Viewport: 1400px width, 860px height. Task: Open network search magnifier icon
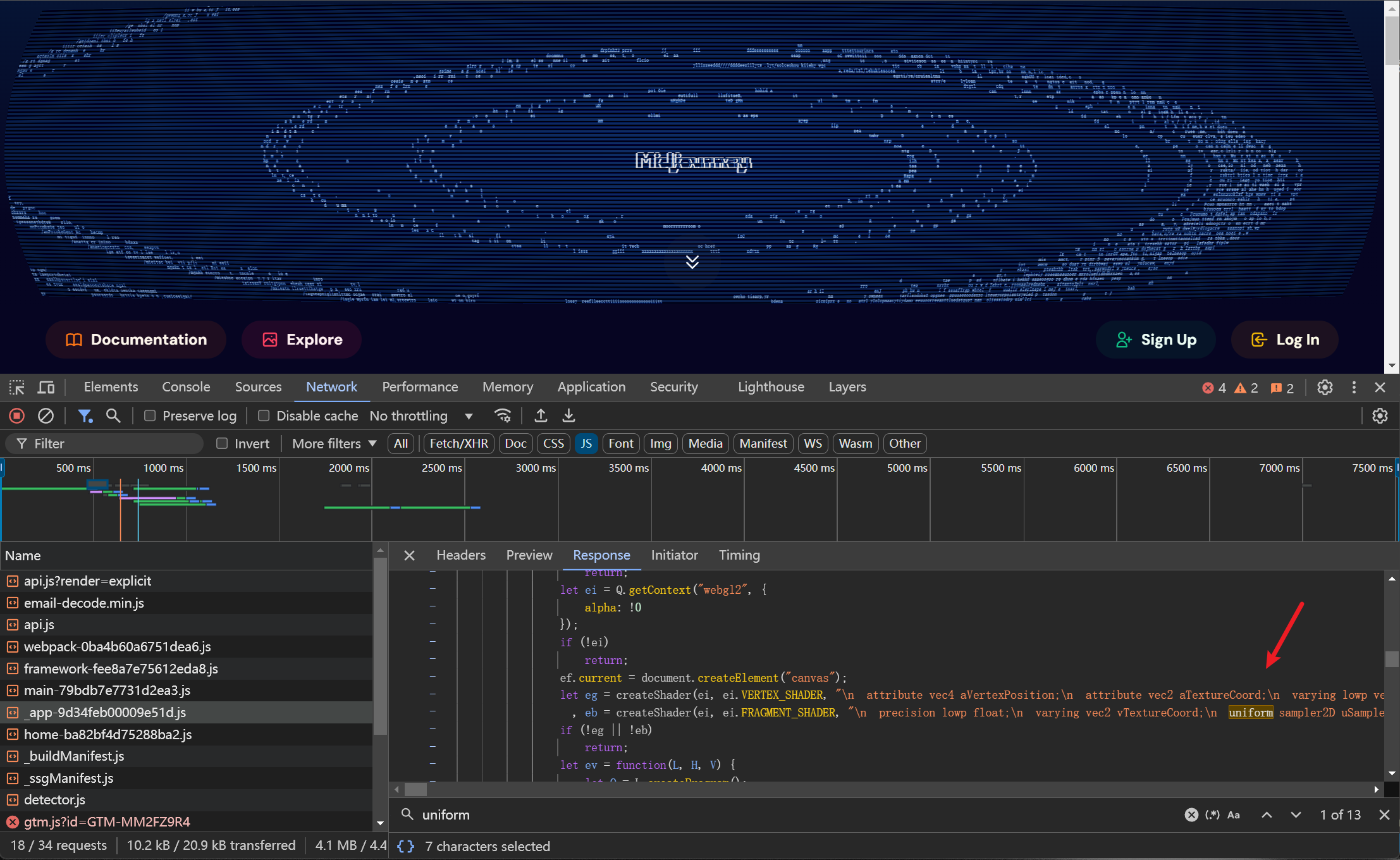pyautogui.click(x=113, y=415)
